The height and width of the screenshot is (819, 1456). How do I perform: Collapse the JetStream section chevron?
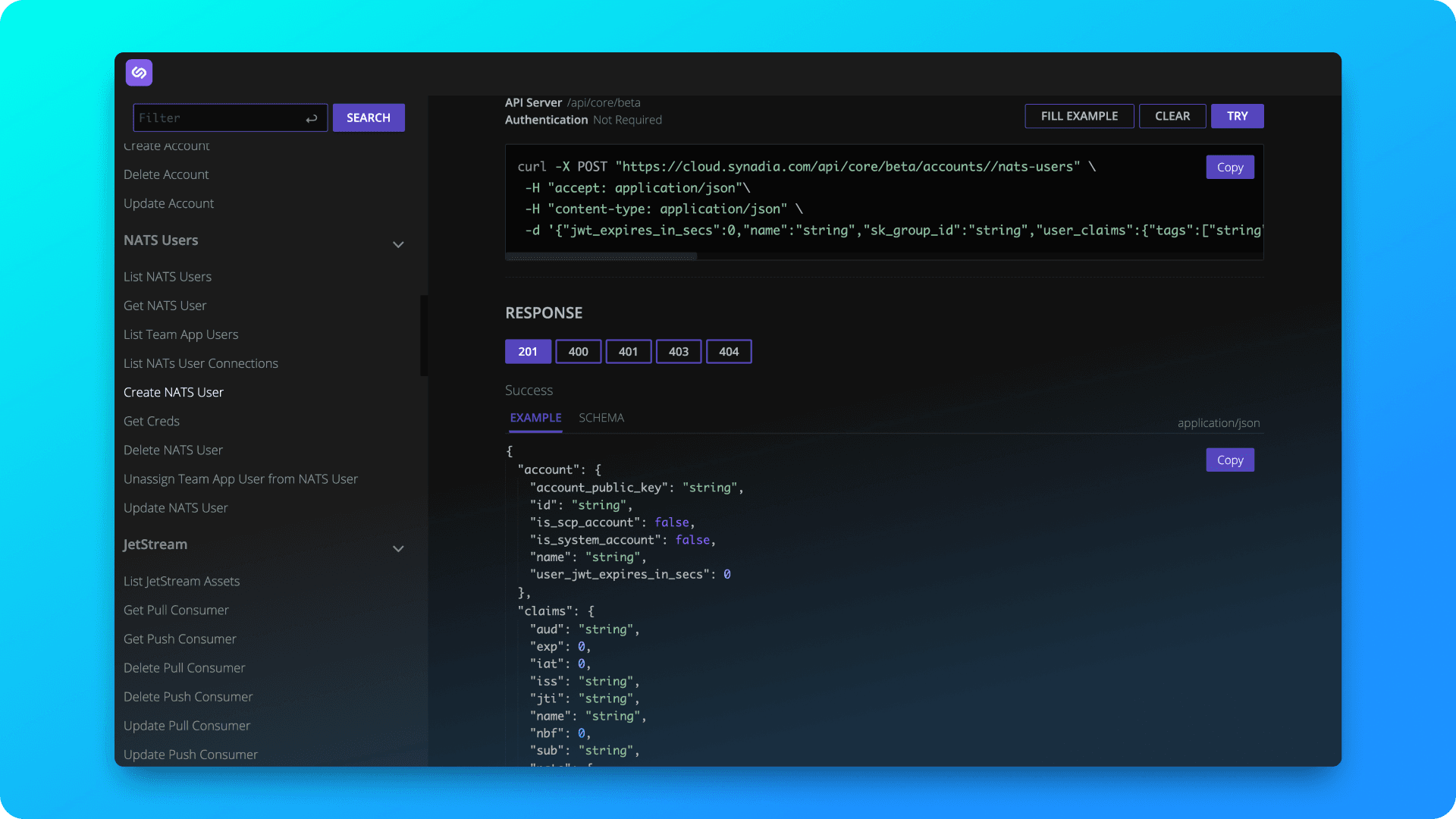click(x=398, y=548)
